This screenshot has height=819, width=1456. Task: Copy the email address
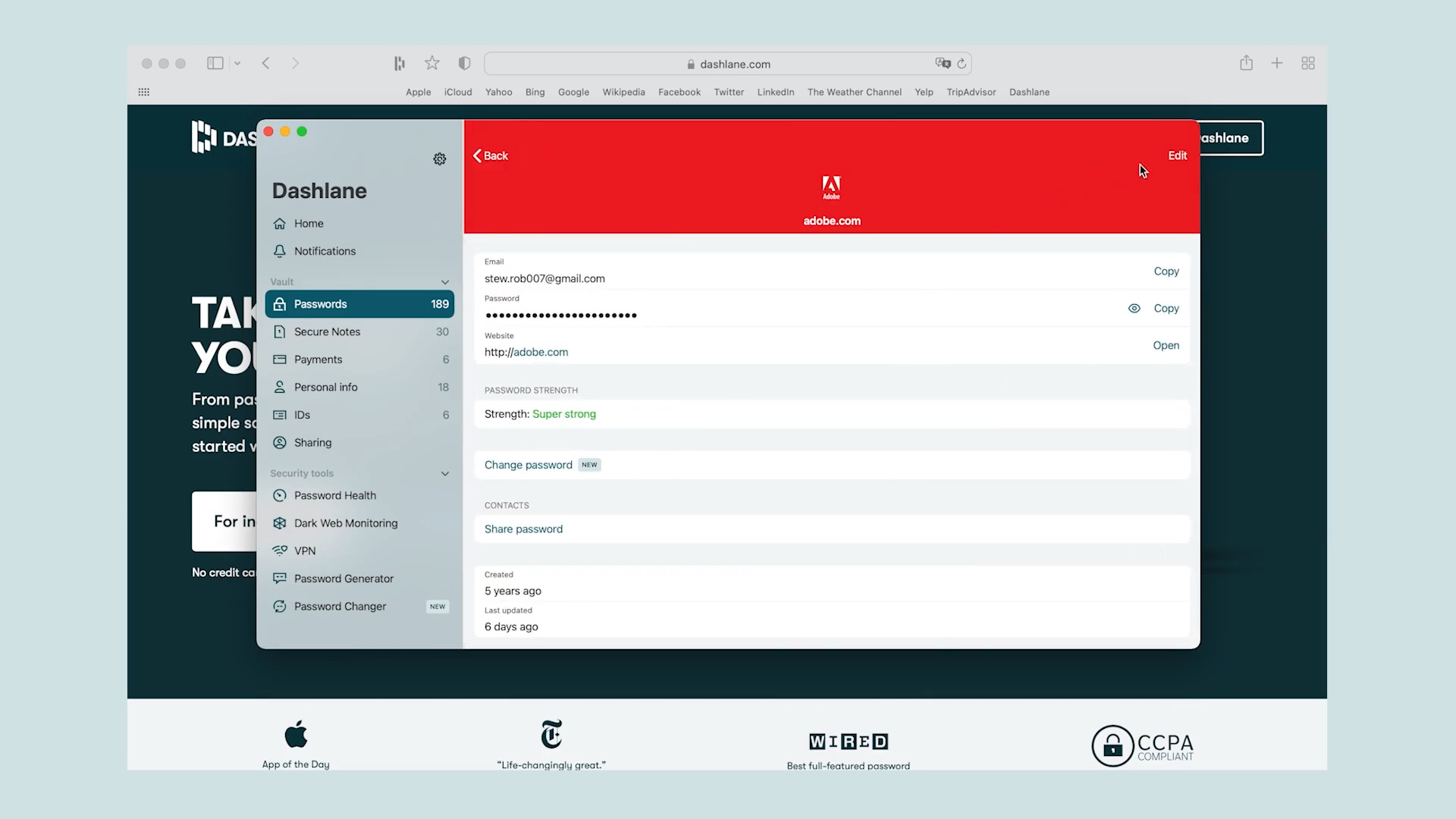pyautogui.click(x=1166, y=271)
